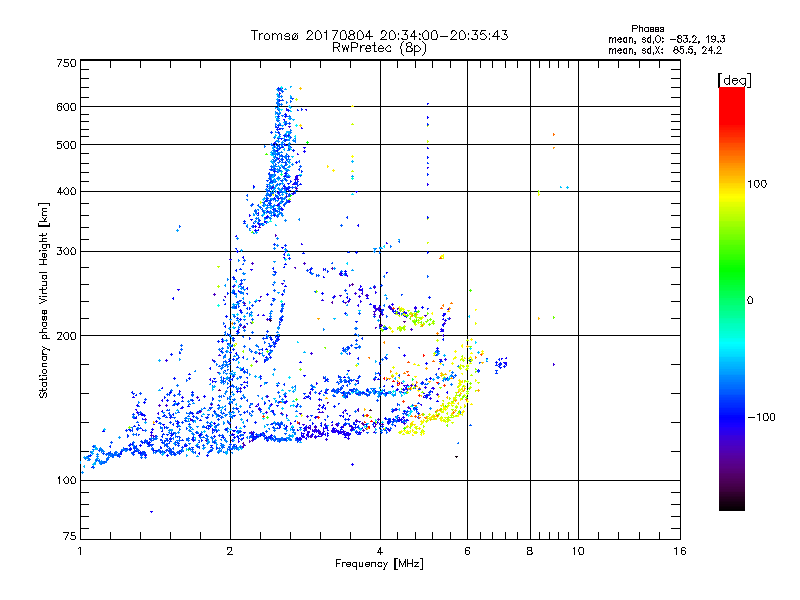Viewport: 800px width, 600px height.
Task: Click the frequency axis tick label '8'
Action: coord(530,551)
